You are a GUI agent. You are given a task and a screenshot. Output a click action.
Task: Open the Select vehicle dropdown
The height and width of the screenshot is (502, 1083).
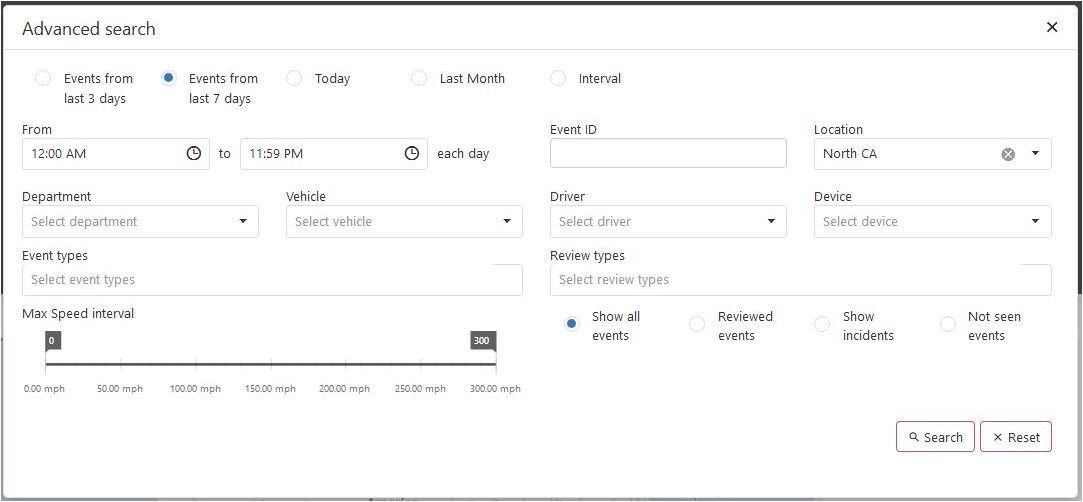pyautogui.click(x=404, y=222)
